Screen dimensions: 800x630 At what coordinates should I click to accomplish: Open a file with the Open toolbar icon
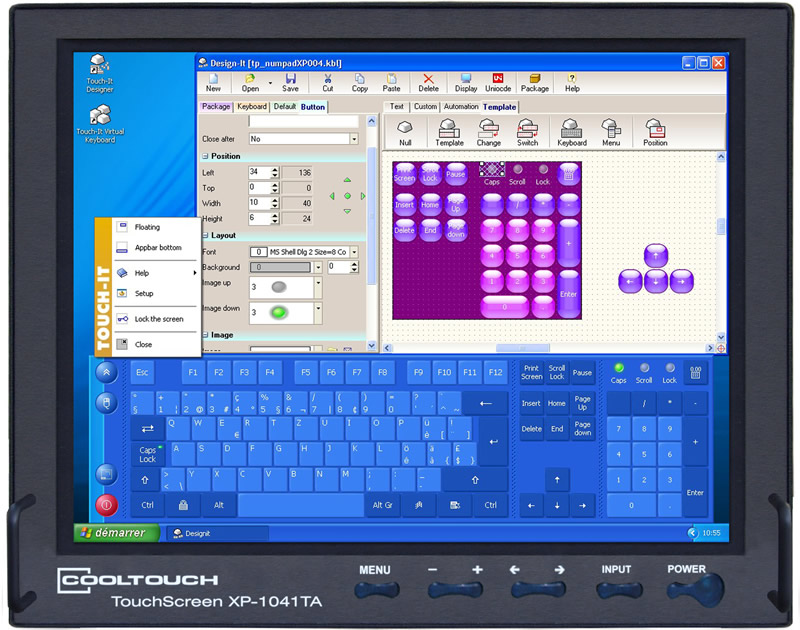tap(250, 83)
